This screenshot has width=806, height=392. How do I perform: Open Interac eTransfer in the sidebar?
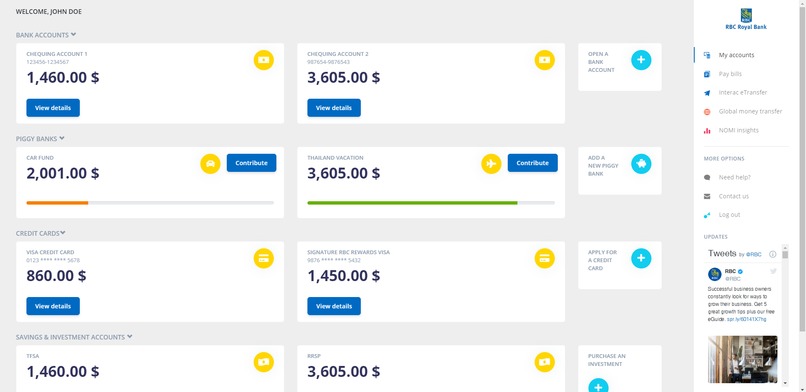(743, 93)
